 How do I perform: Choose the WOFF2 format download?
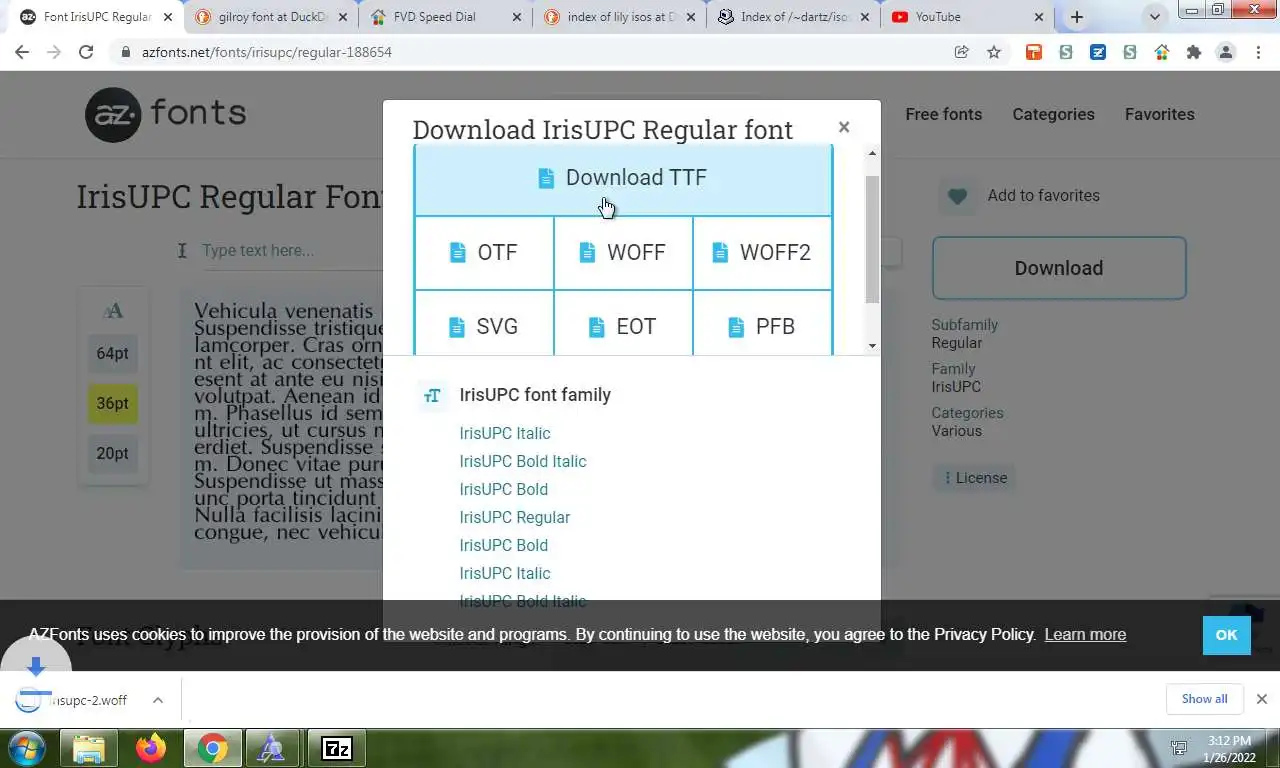(762, 252)
